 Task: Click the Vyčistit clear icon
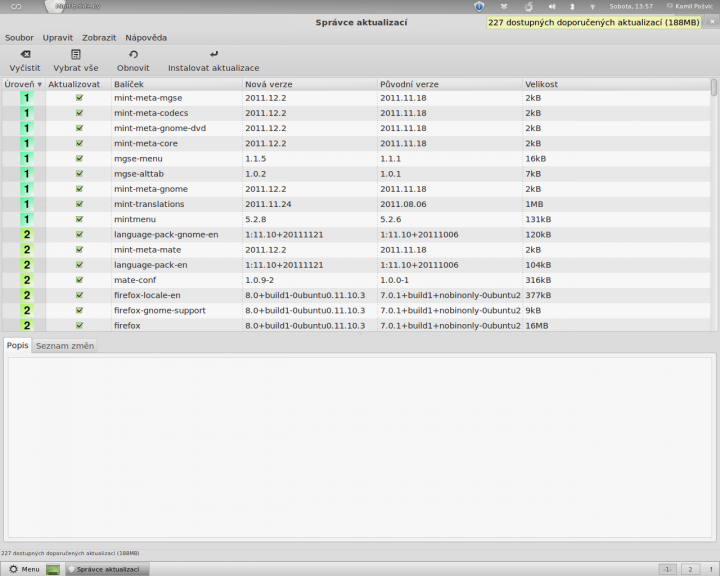click(x=25, y=54)
